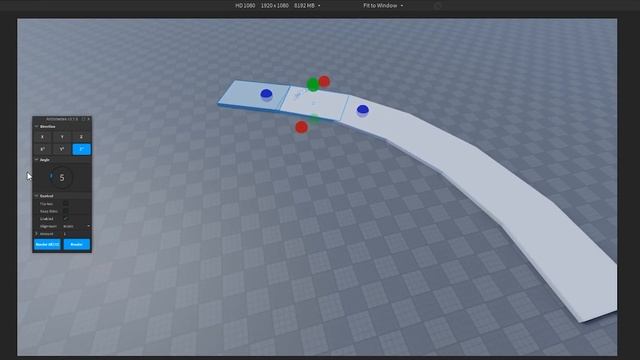Viewport: 640px width, 360px height.
Task: Choose the negative Y direction button
Action: [62, 149]
